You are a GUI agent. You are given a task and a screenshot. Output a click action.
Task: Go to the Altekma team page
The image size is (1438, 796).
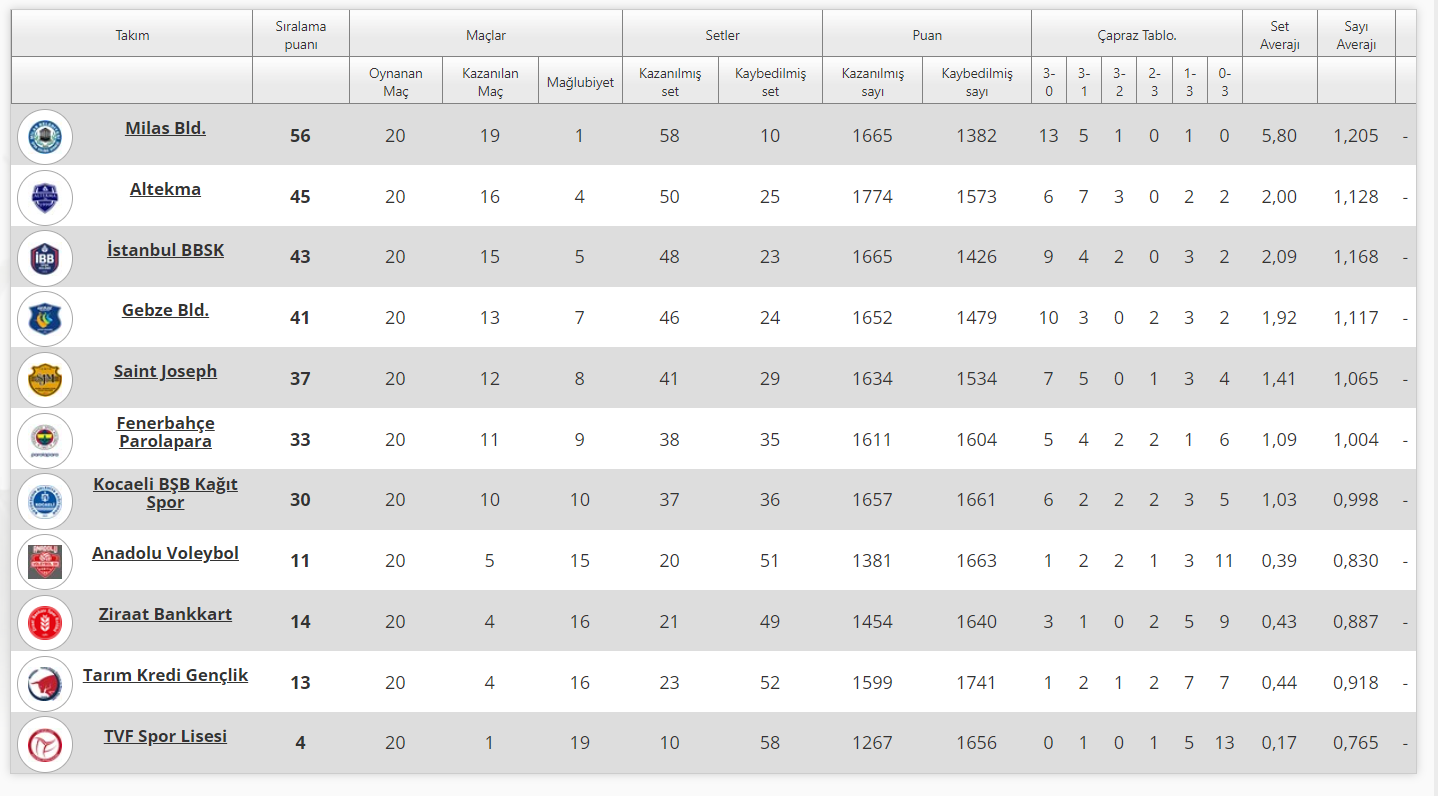165,189
